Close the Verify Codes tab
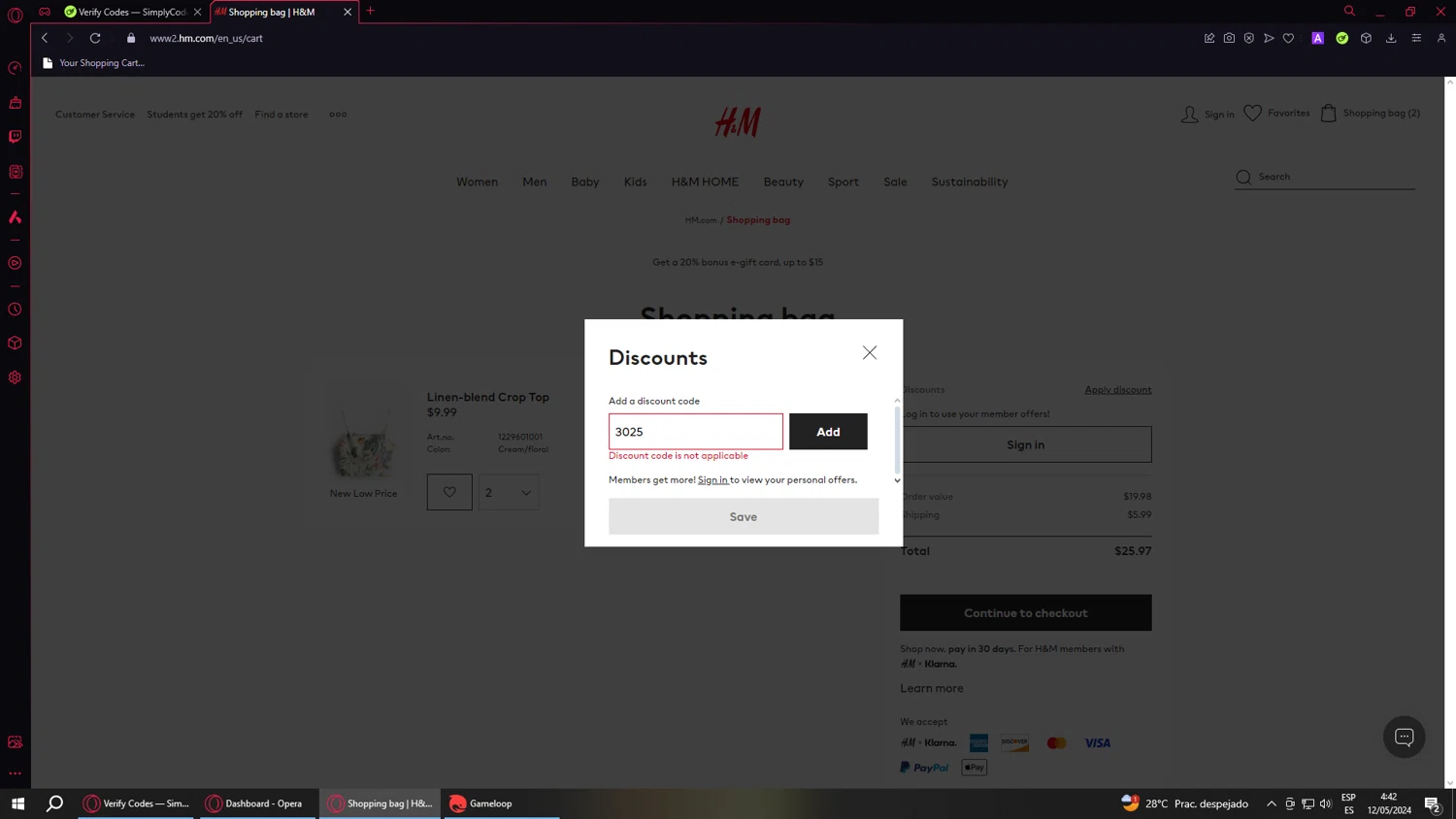 pyautogui.click(x=197, y=12)
